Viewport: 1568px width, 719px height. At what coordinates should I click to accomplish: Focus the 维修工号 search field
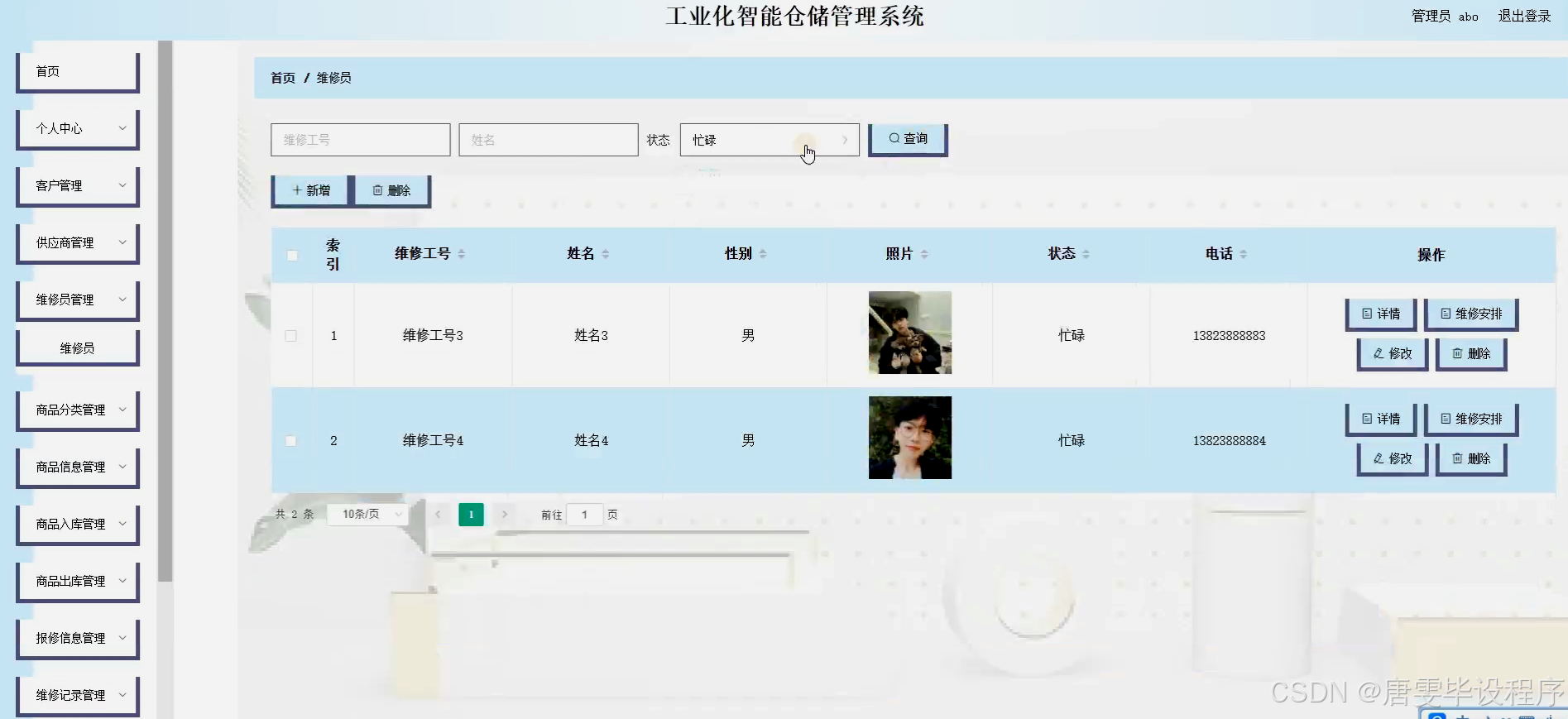(361, 140)
